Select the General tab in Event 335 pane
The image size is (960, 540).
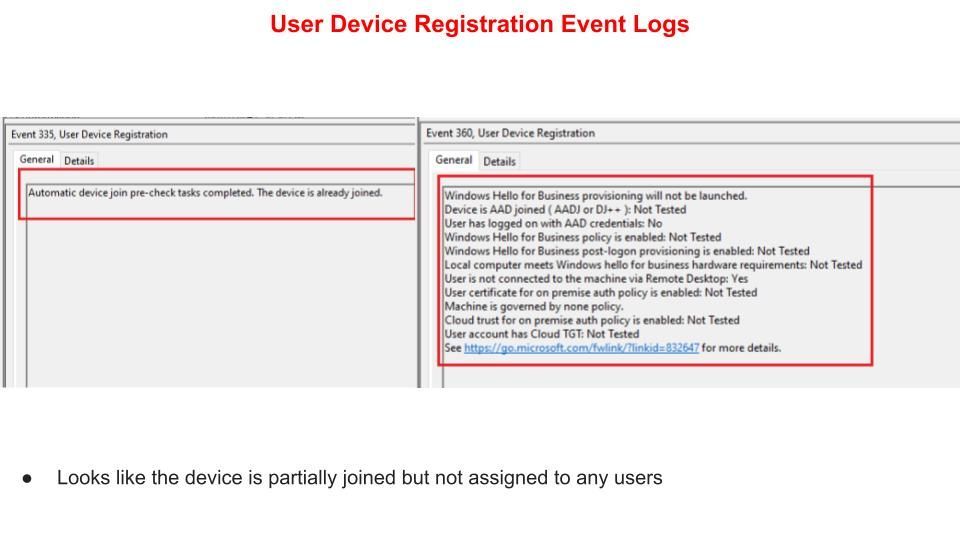(37, 160)
